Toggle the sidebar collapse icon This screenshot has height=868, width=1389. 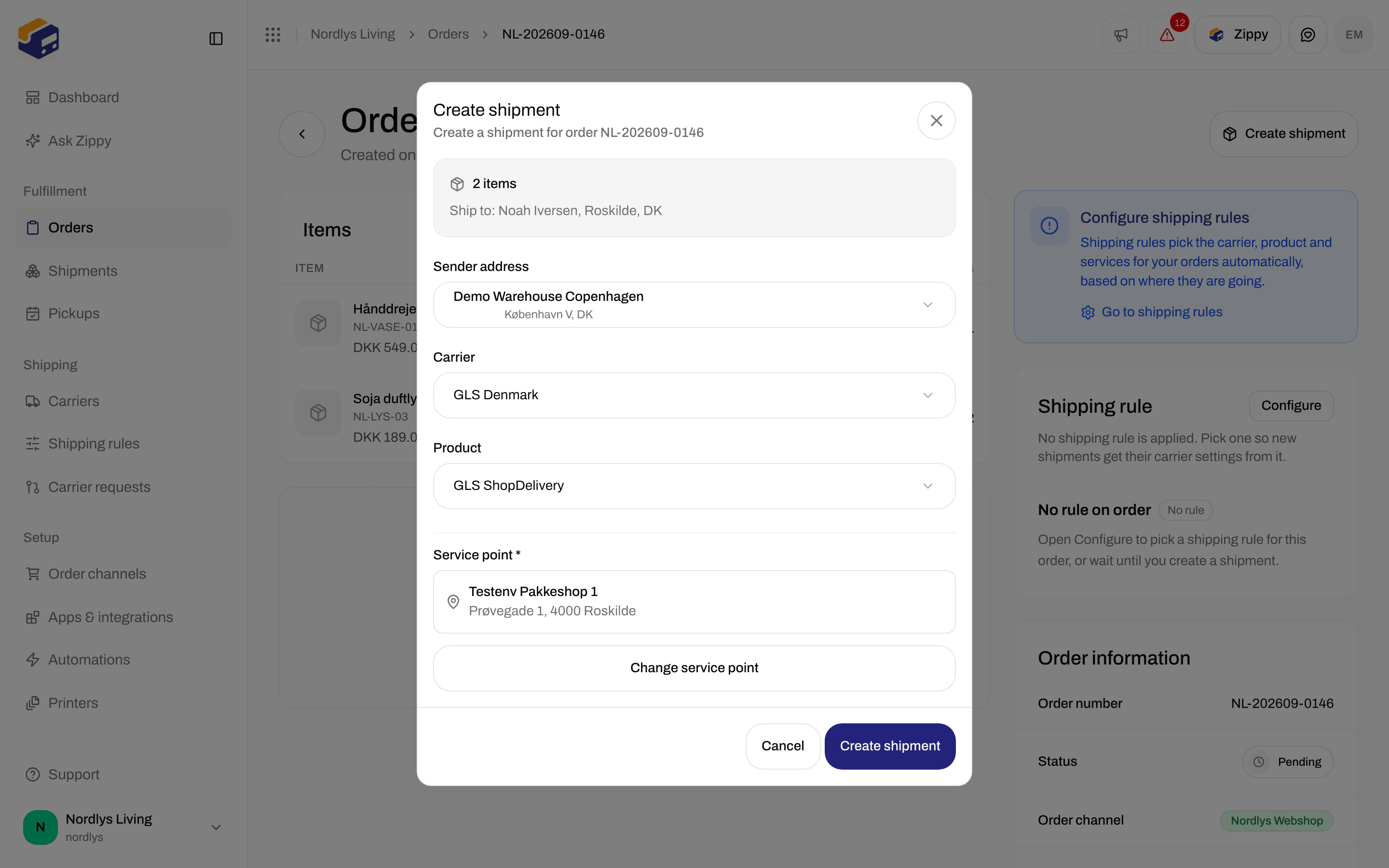pos(216,39)
